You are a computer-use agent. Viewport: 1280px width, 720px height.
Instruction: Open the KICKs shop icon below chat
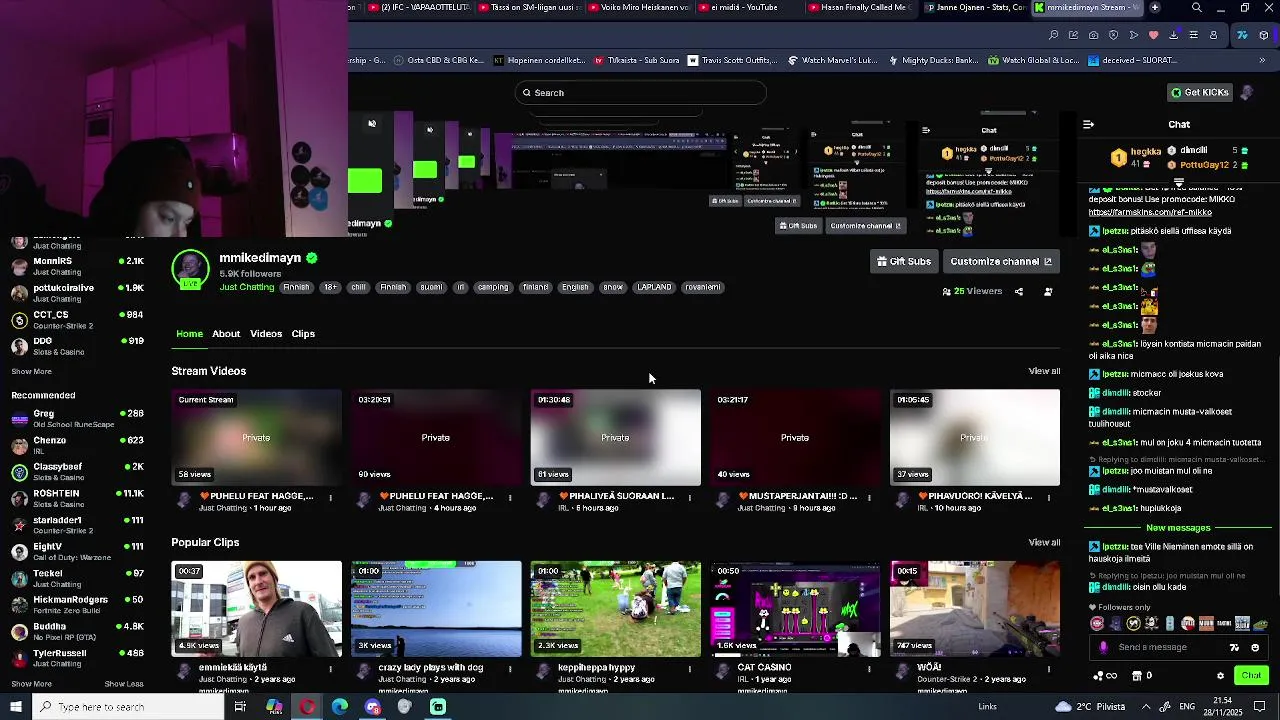[1141, 676]
